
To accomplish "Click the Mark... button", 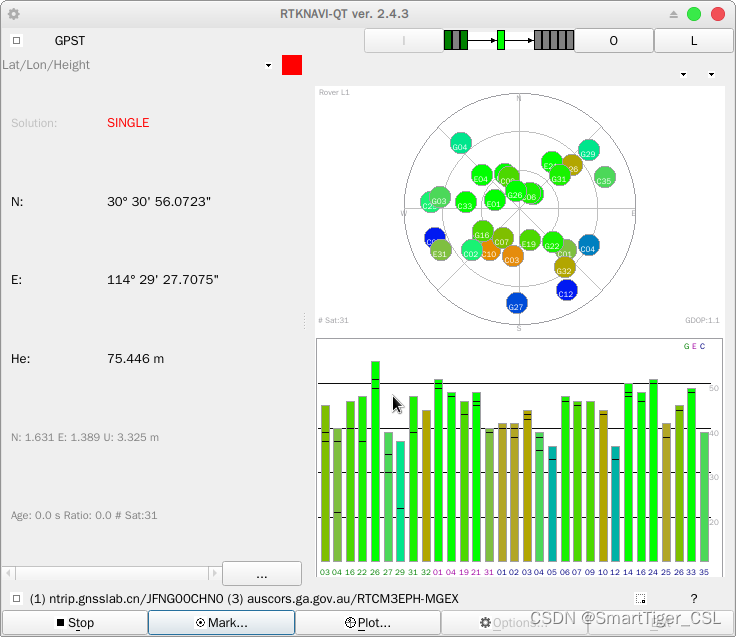I will click(x=221, y=622).
